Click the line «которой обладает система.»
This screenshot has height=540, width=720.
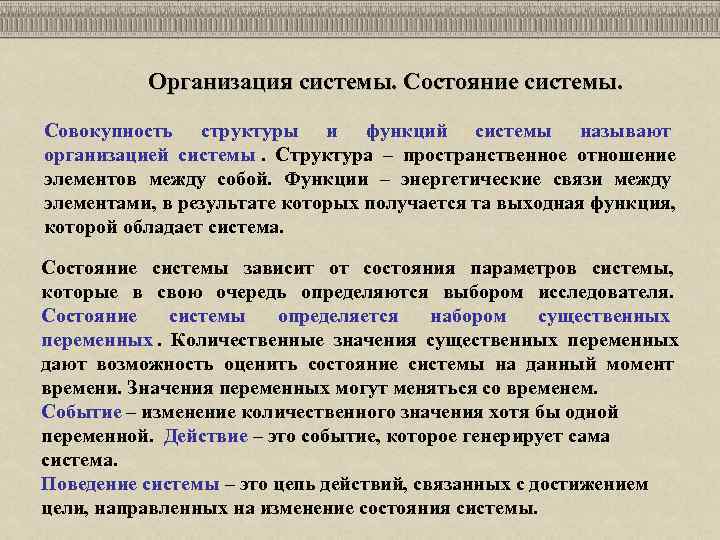click(x=164, y=228)
